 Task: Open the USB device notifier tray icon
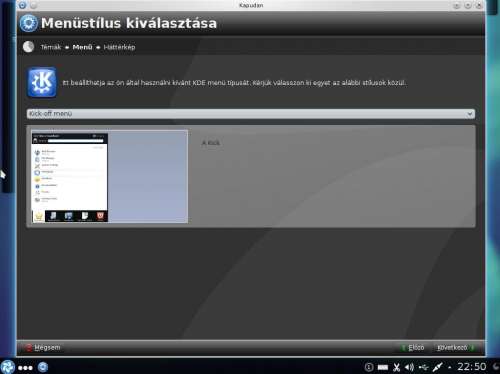pos(423,367)
